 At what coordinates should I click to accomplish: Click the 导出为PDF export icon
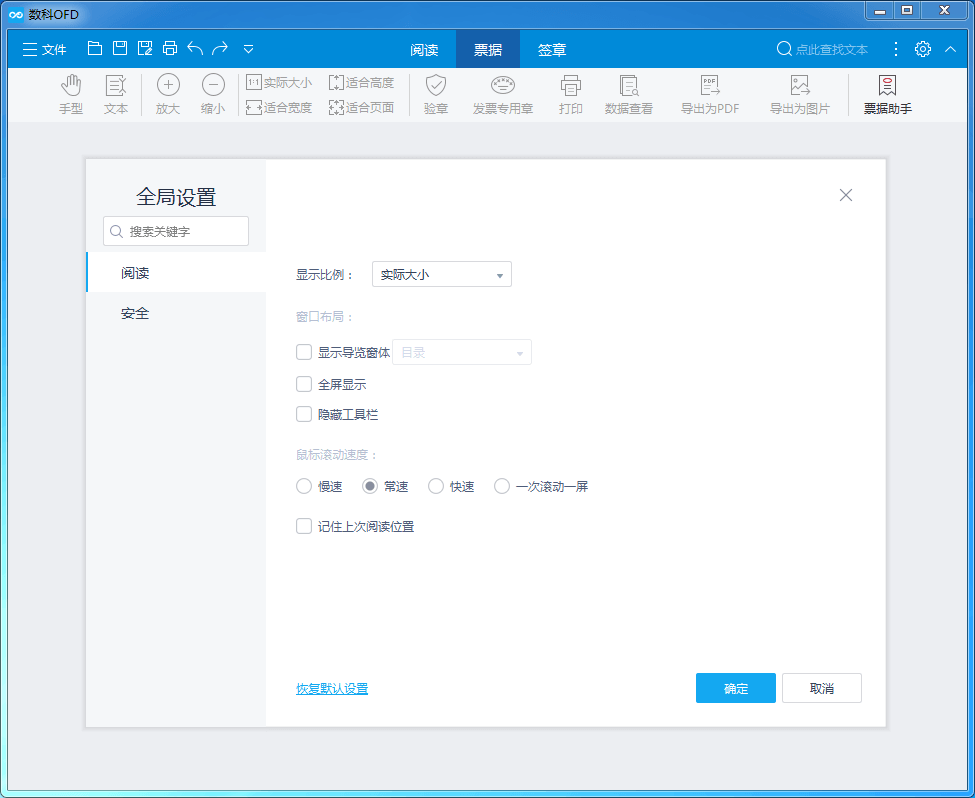(710, 94)
